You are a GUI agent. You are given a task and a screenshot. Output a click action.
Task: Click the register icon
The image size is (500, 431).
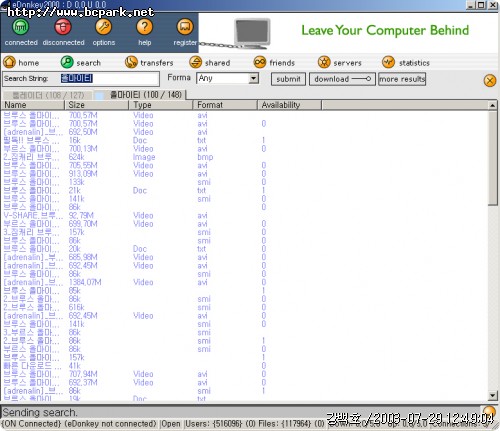coord(185,27)
